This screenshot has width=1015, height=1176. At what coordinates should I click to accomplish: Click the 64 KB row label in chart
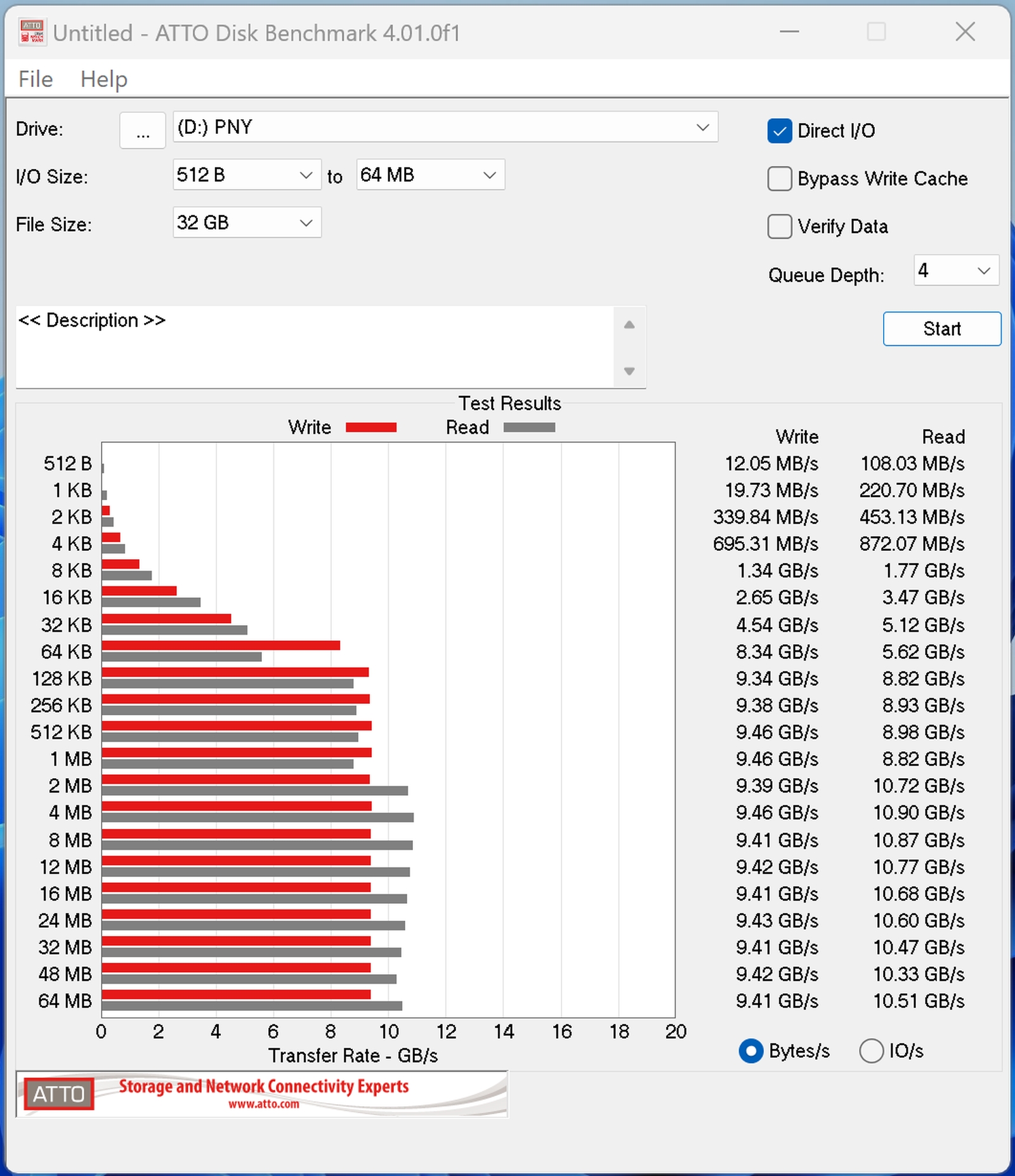[x=67, y=652]
